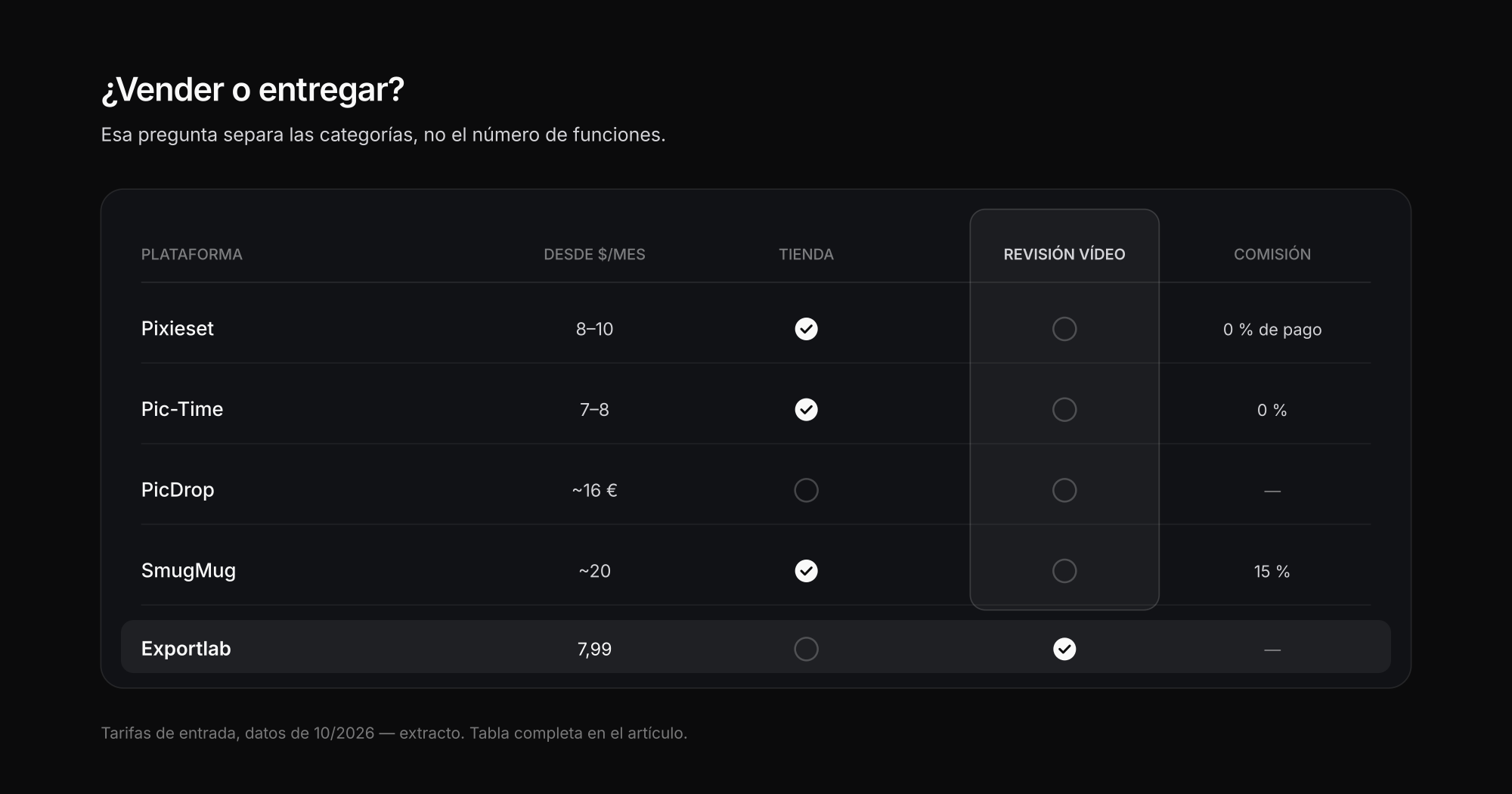
Task: Click the Pixieset platform name
Action: point(178,328)
